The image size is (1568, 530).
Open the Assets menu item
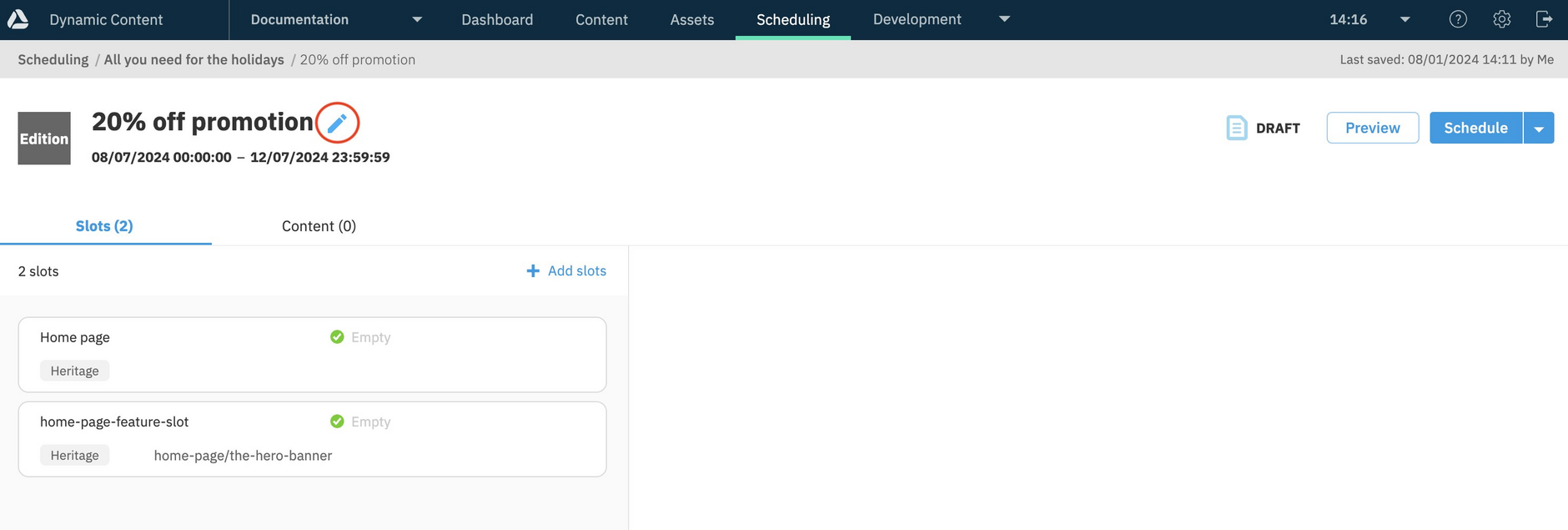click(691, 19)
